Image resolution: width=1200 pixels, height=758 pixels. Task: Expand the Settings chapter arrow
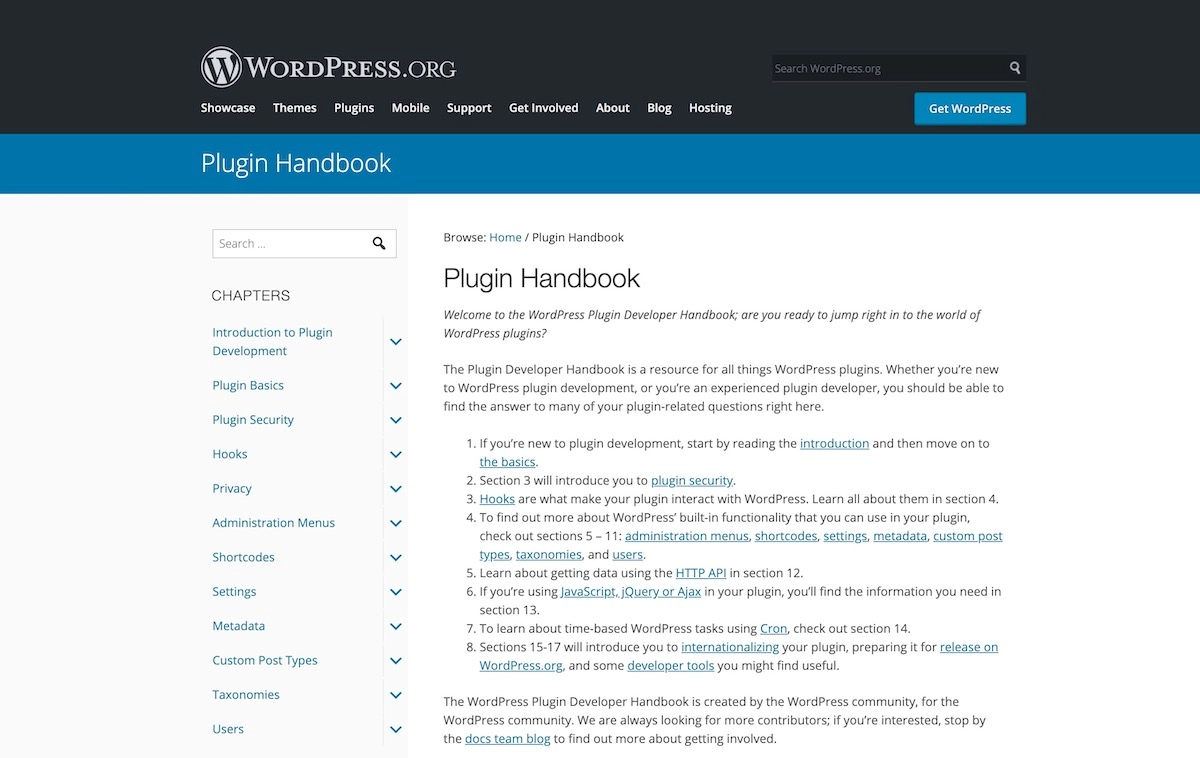point(396,592)
